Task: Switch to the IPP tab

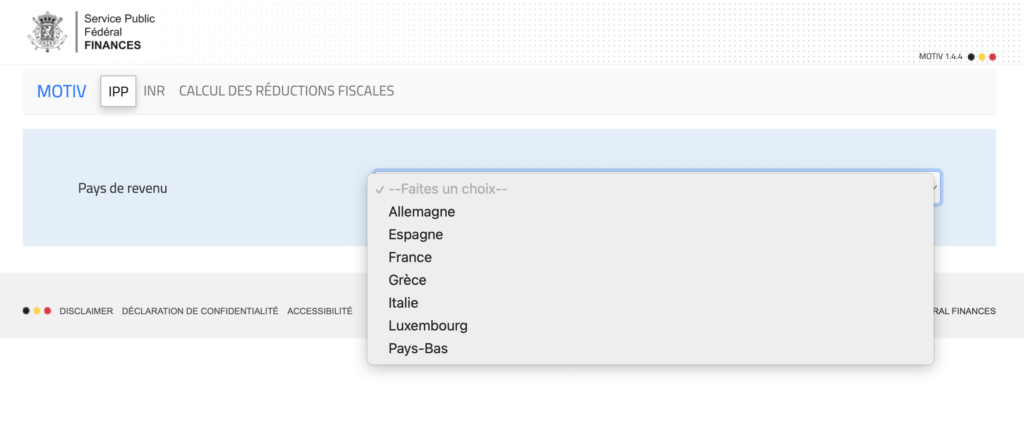Action: tap(118, 91)
